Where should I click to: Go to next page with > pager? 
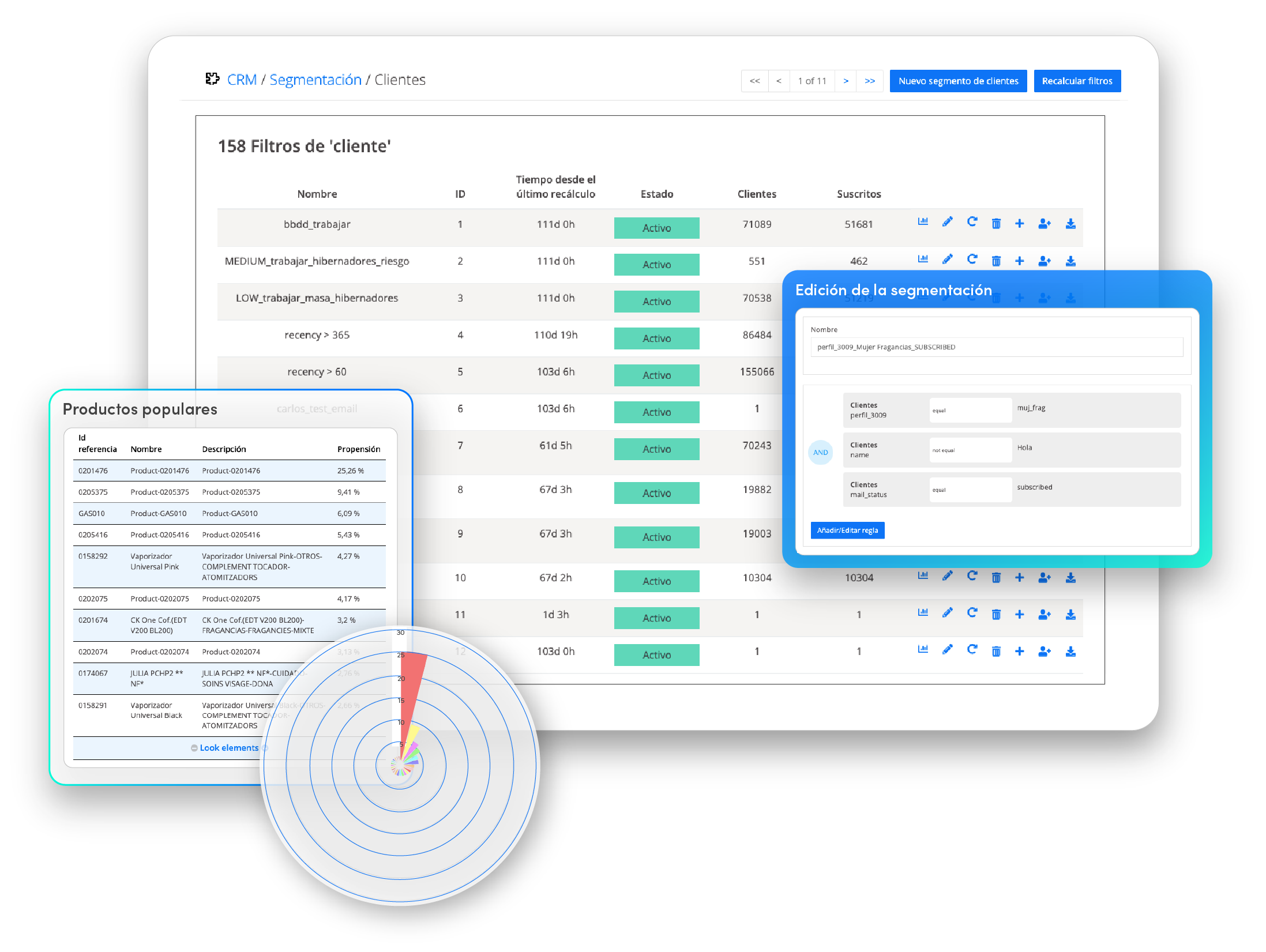(x=846, y=81)
